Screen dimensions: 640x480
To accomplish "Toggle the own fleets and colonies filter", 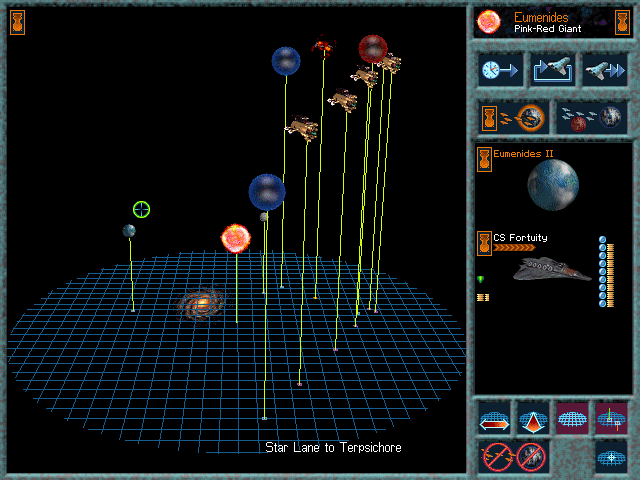I will tap(513, 118).
